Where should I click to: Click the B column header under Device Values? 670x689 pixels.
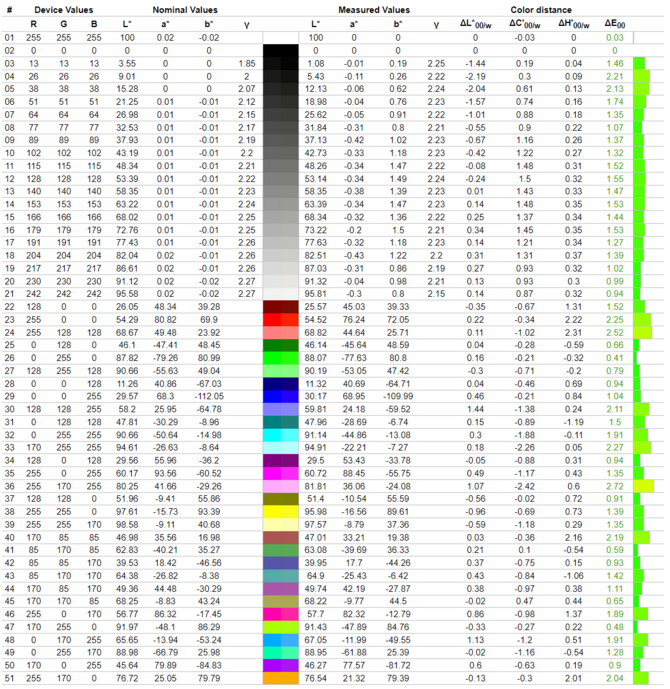(94, 24)
